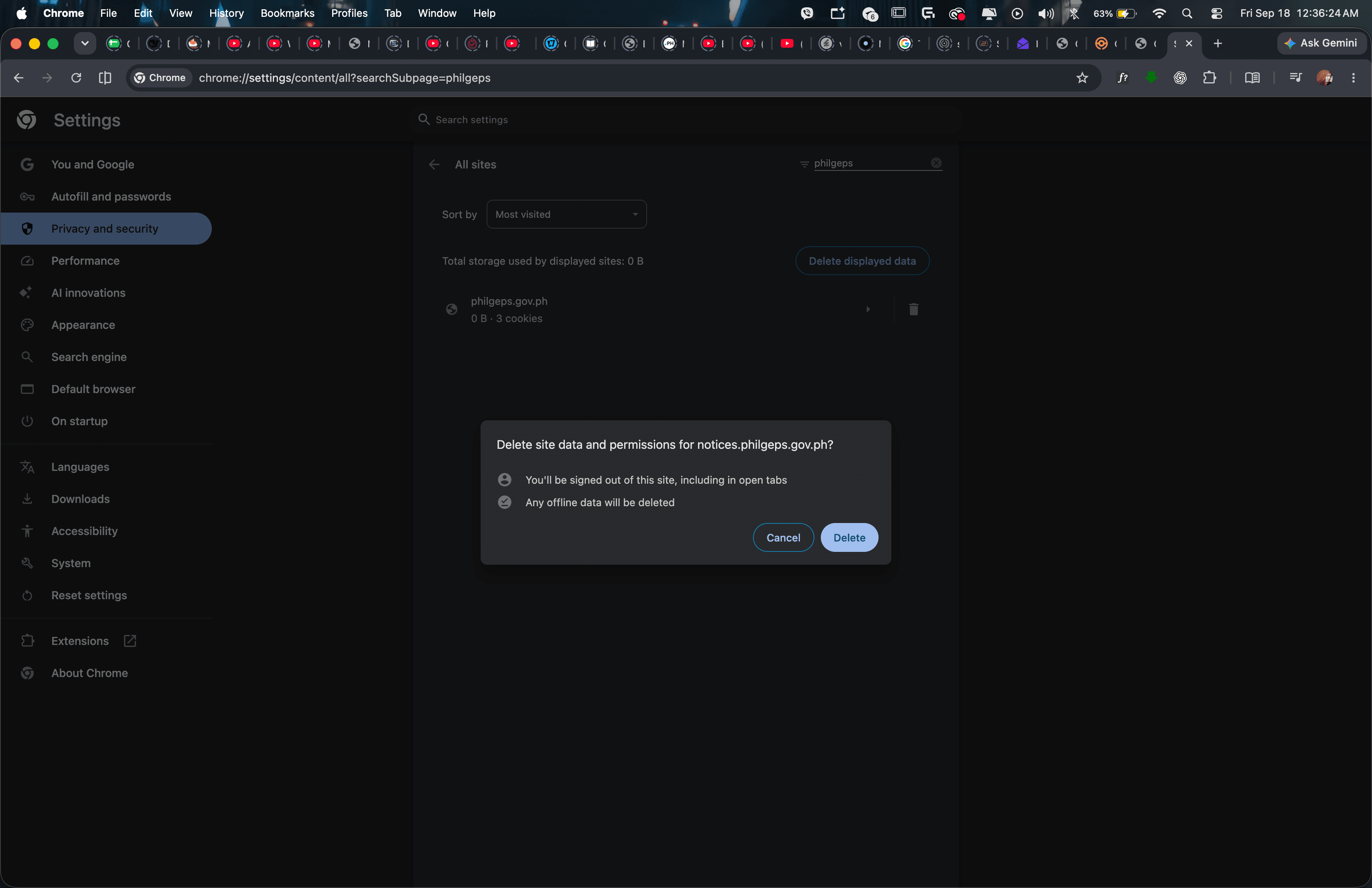Expand the philgeps.gov.ph site row arrow

pyautogui.click(x=868, y=310)
